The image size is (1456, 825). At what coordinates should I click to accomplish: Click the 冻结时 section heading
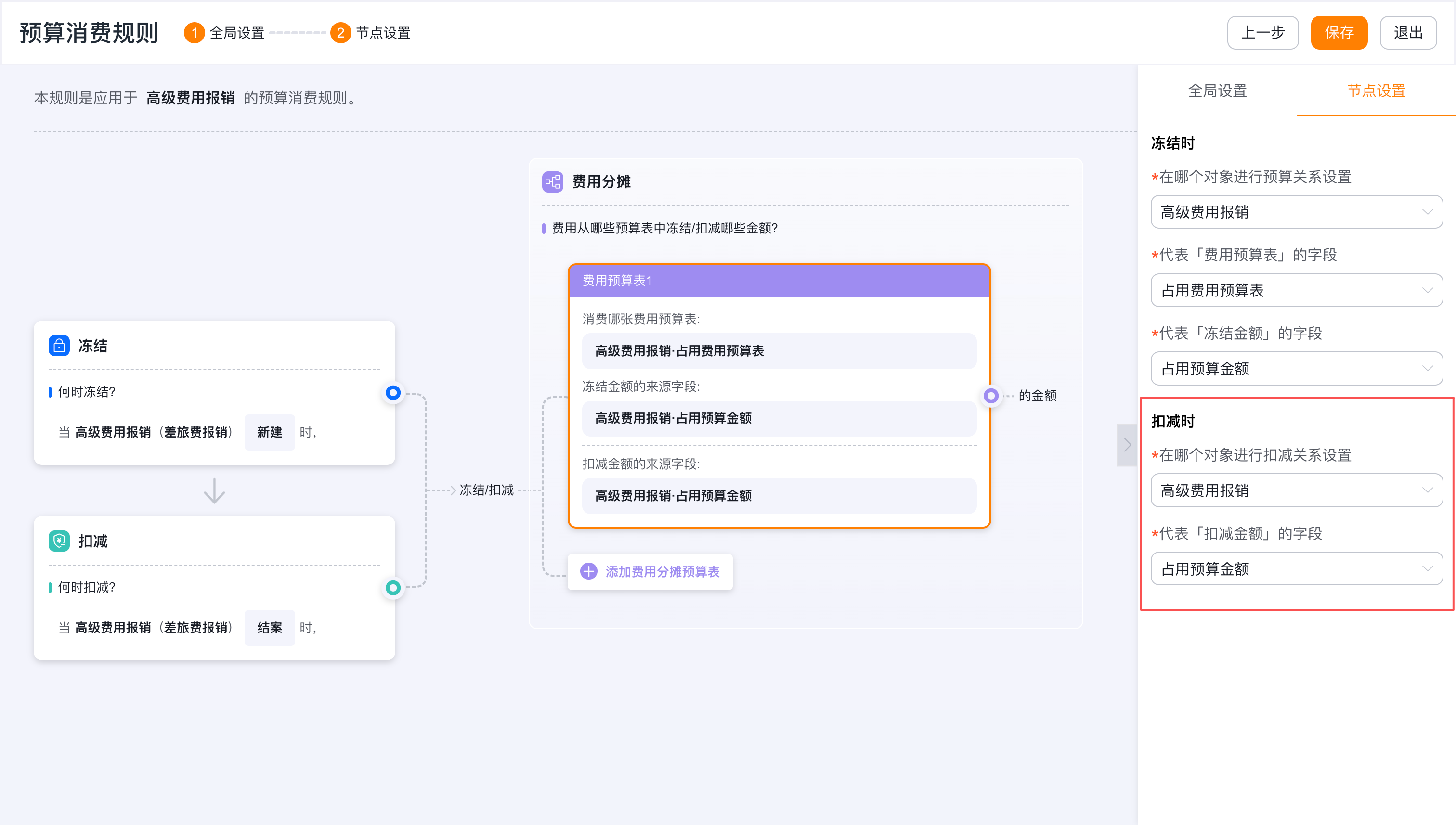tap(1172, 143)
